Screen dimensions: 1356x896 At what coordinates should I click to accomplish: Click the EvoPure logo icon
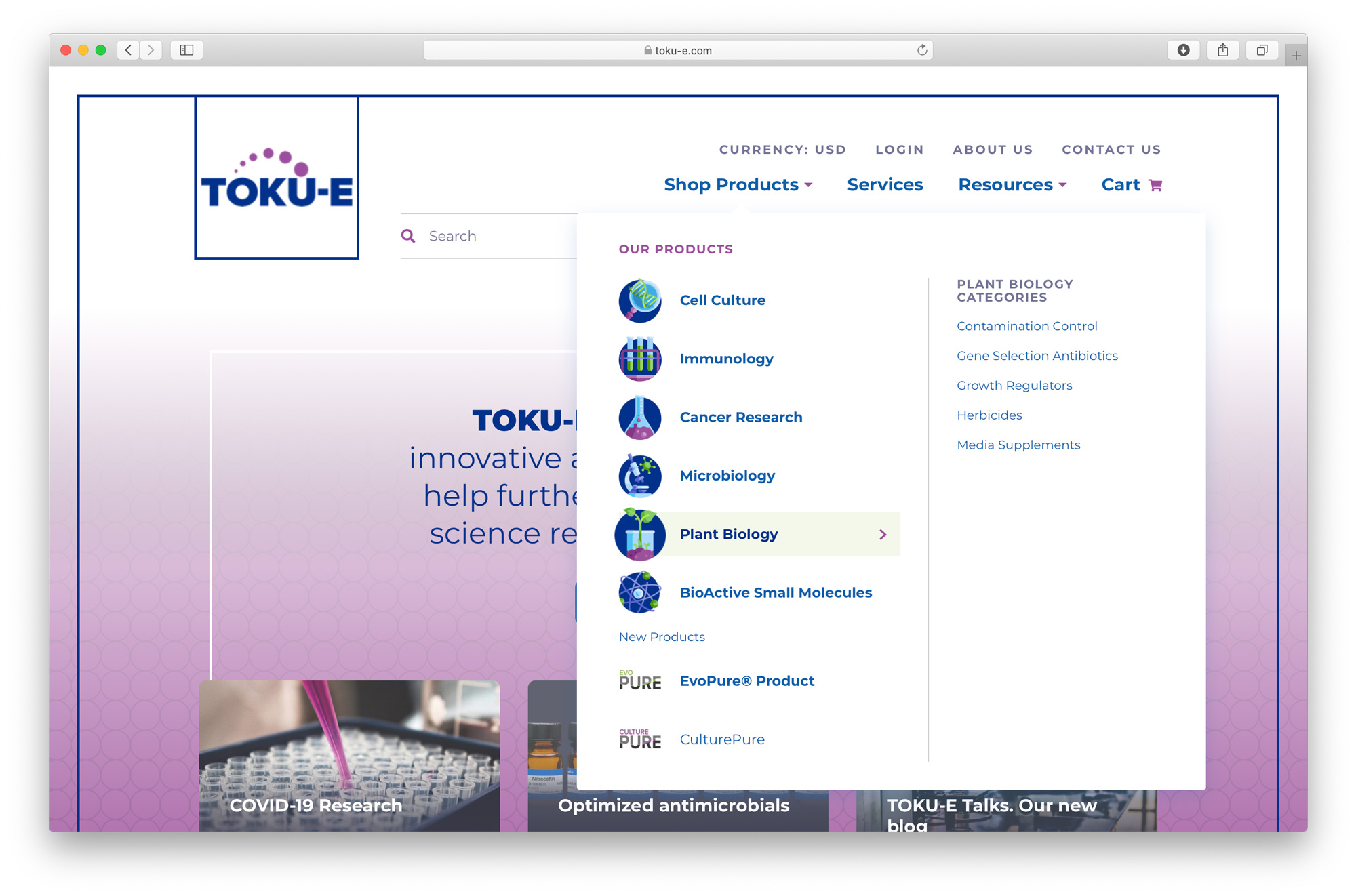639,680
